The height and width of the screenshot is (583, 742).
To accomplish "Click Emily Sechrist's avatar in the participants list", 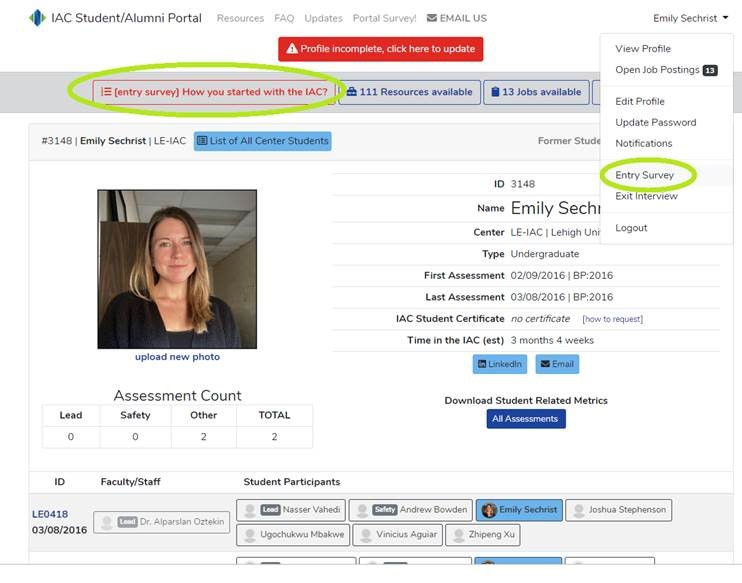I will 489,510.
